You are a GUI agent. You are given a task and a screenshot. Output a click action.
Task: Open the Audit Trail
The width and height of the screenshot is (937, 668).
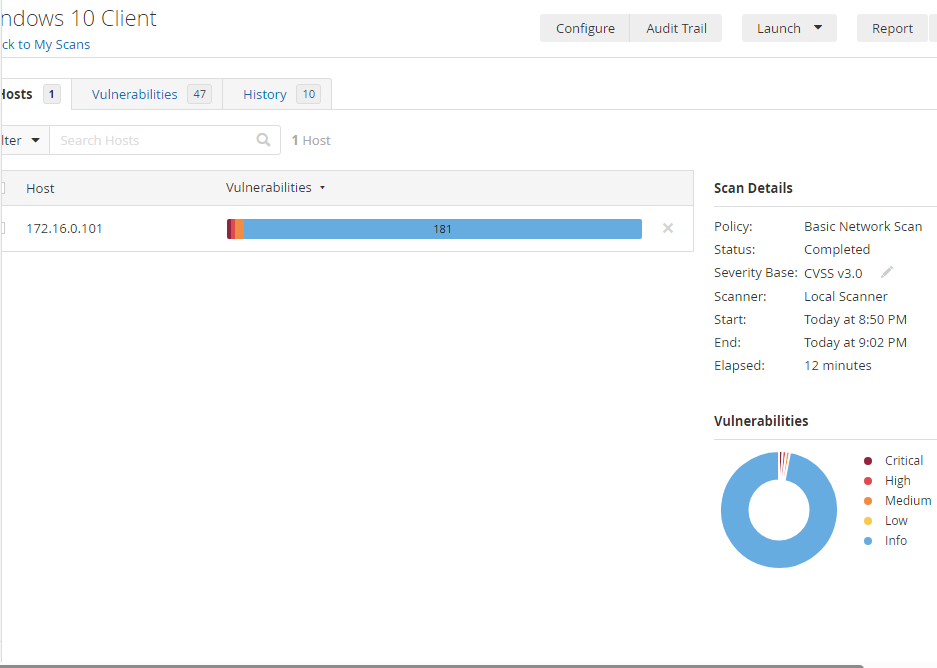tap(676, 28)
